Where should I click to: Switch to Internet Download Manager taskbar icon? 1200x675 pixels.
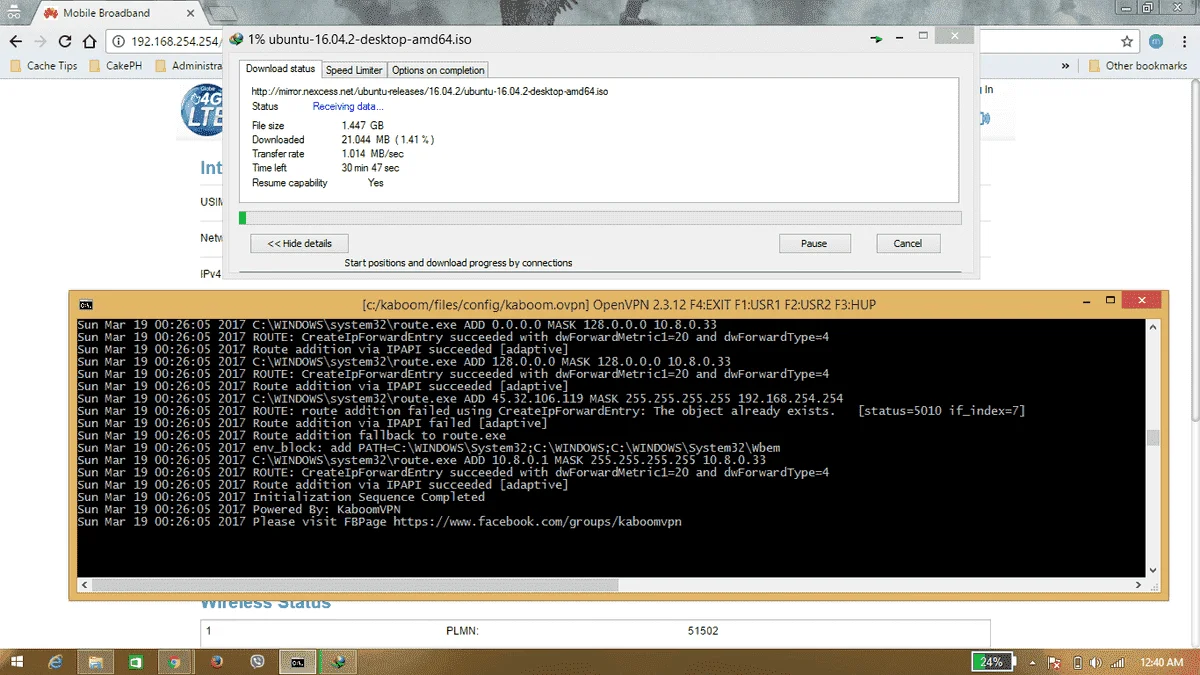point(340,661)
